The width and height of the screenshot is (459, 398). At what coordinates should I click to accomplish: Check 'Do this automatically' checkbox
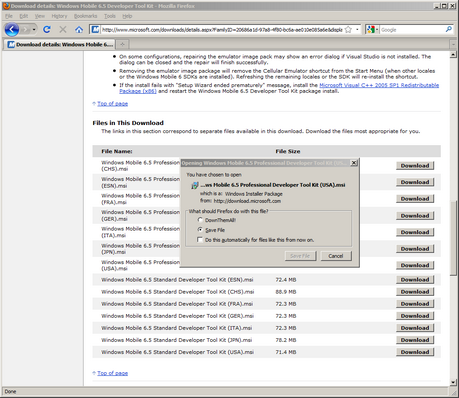[200, 240]
